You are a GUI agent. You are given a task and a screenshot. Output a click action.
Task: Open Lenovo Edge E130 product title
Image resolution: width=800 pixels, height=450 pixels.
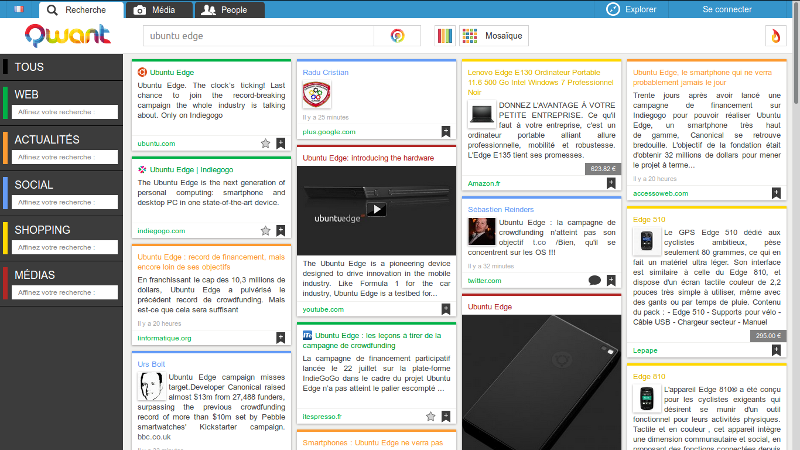click(540, 82)
